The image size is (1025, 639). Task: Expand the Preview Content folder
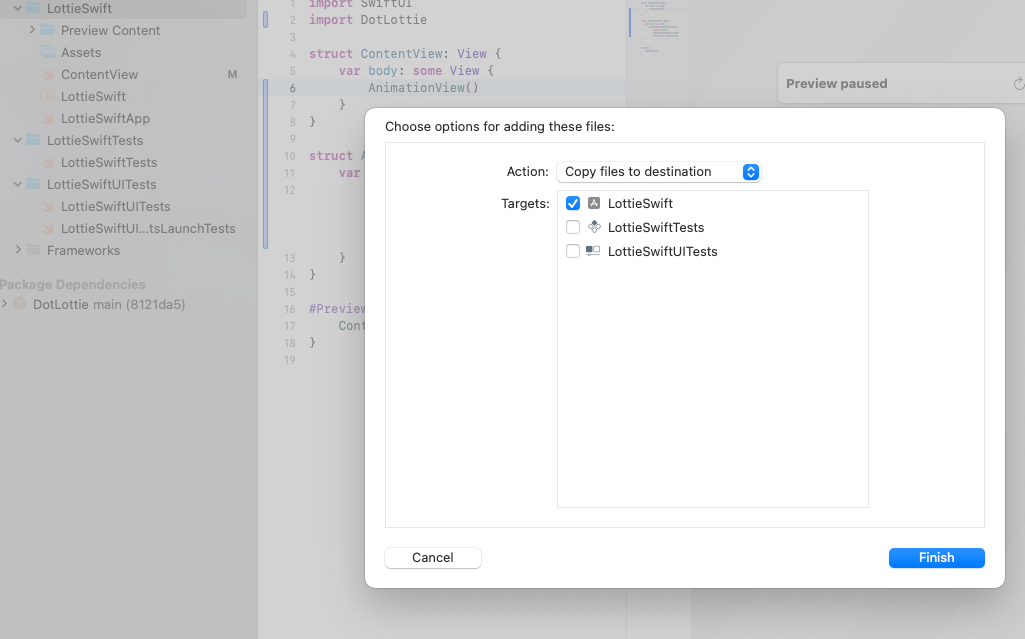(x=32, y=30)
